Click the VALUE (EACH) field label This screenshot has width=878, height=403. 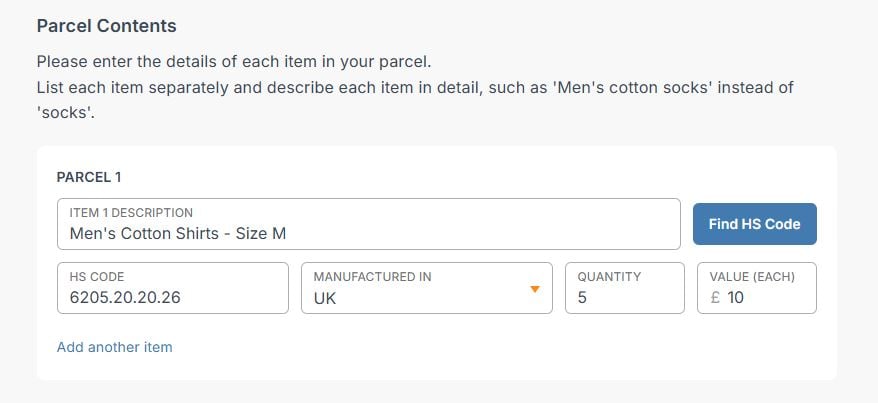pyautogui.click(x=752, y=276)
